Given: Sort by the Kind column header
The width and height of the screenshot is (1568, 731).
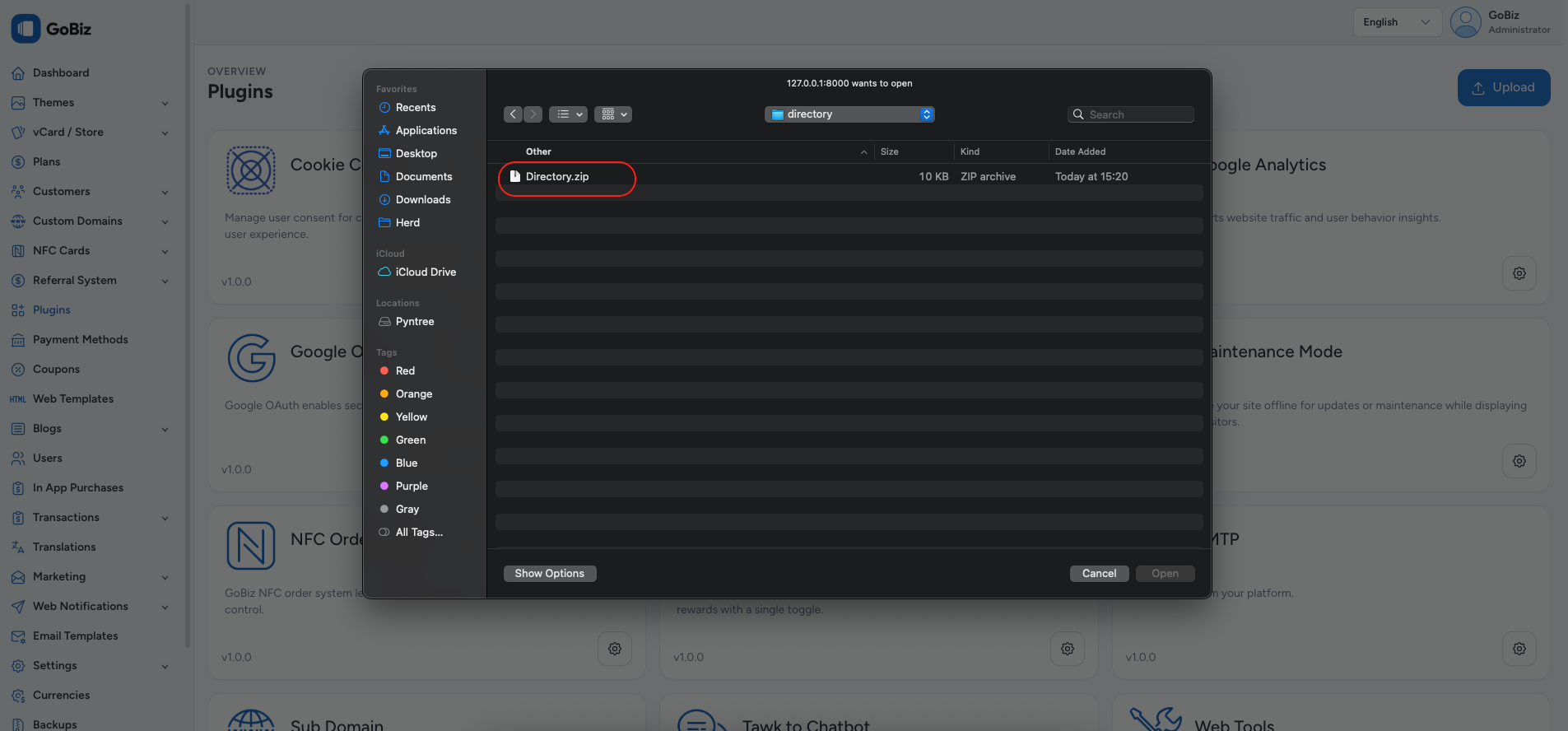Looking at the screenshot, I should click(970, 151).
